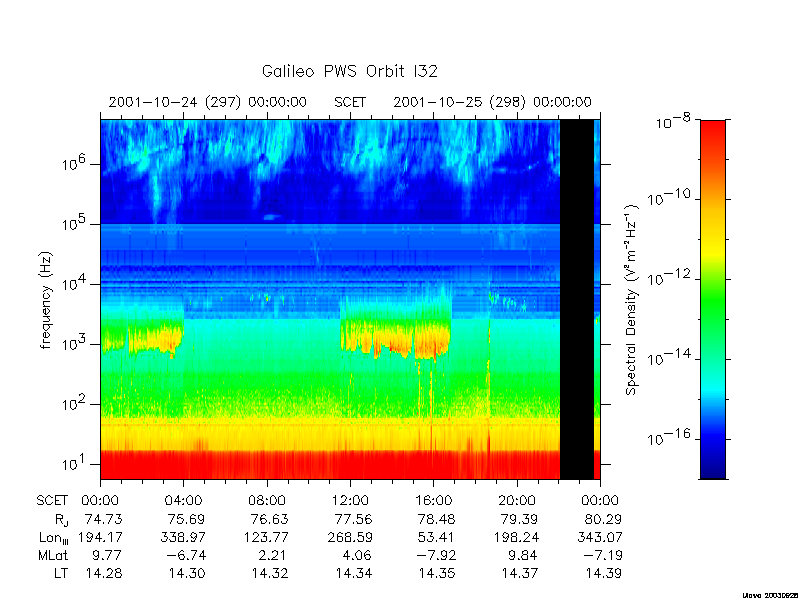
Task: Click local time value 14.32
Action: tap(270, 573)
